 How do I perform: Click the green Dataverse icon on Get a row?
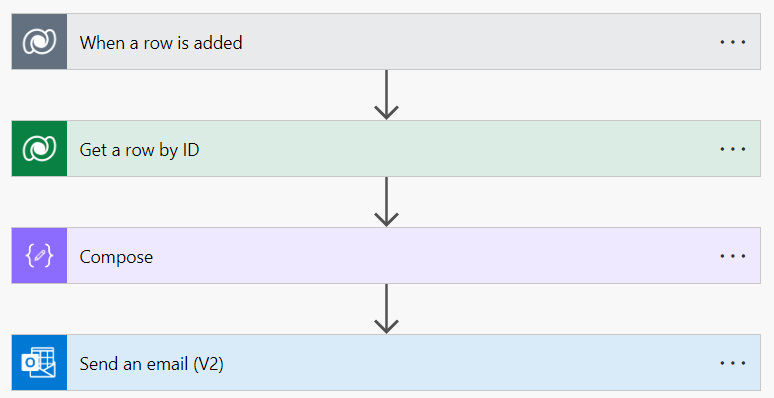tap(39, 149)
